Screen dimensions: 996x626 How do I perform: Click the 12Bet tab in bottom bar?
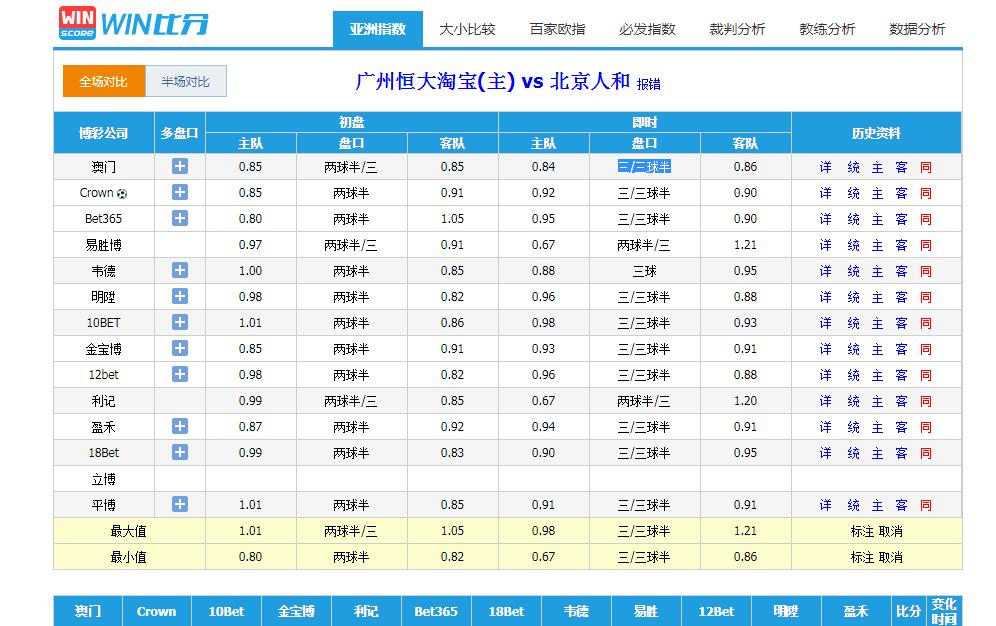[x=716, y=611]
